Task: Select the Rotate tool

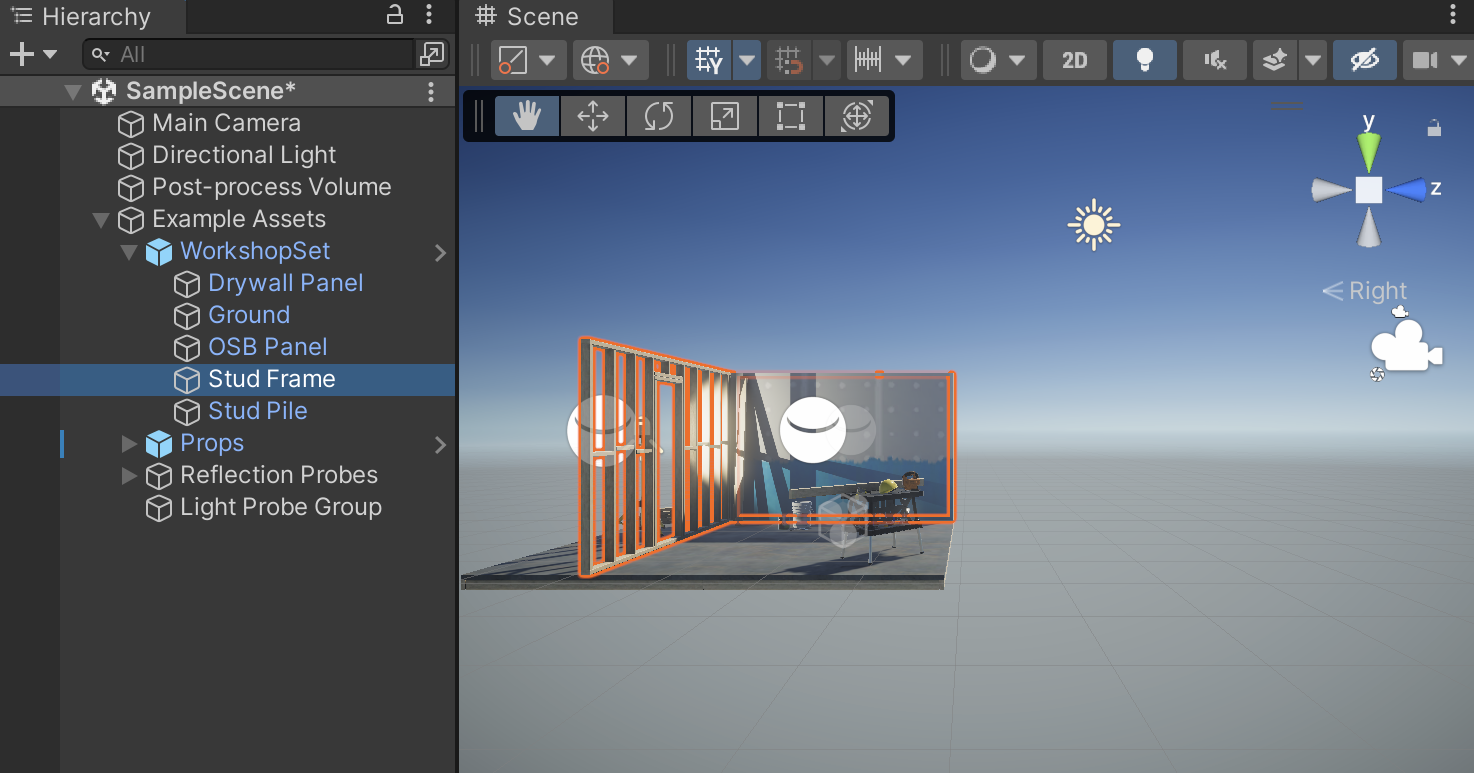Action: 659,116
